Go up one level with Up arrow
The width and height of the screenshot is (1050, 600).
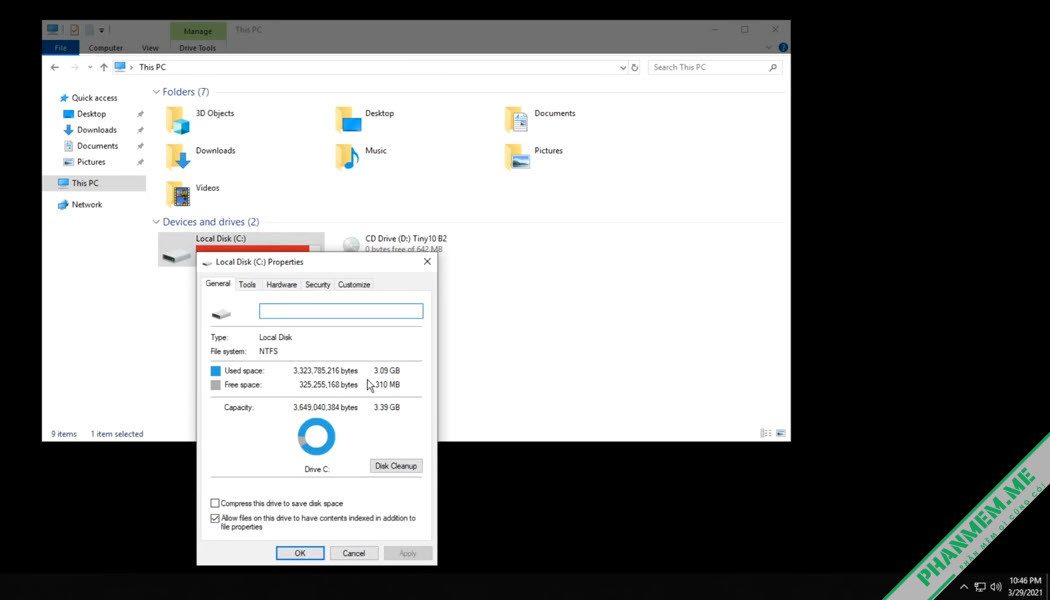click(104, 67)
